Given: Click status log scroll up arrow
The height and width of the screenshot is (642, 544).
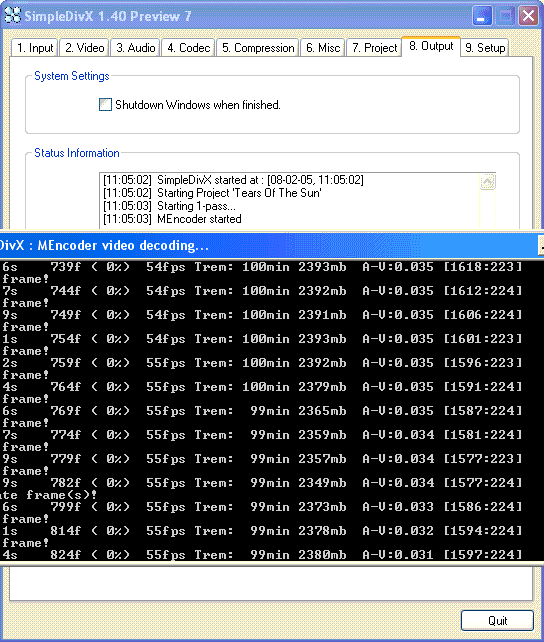Looking at the screenshot, I should pos(488,181).
